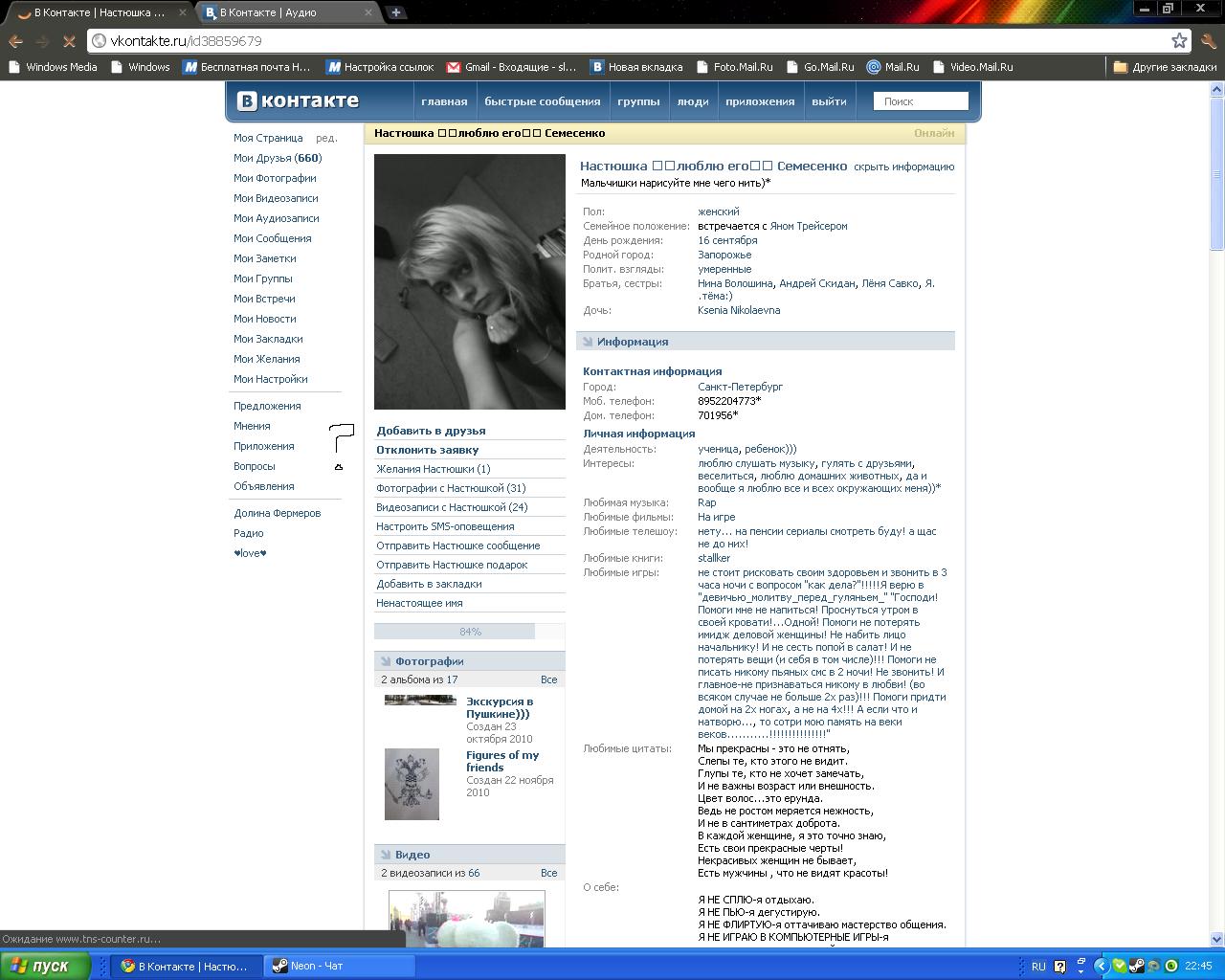
Task: Hide info via 'скрыть информацию' link
Action: click(903, 167)
